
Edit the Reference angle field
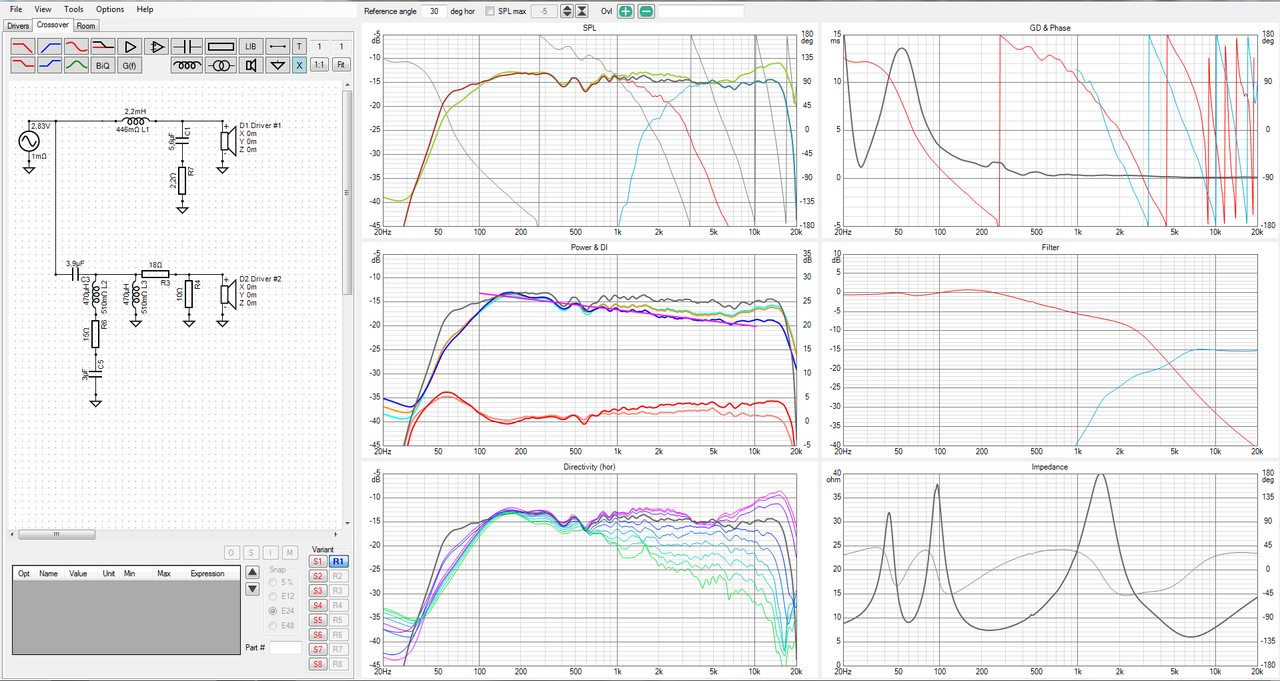click(x=434, y=11)
